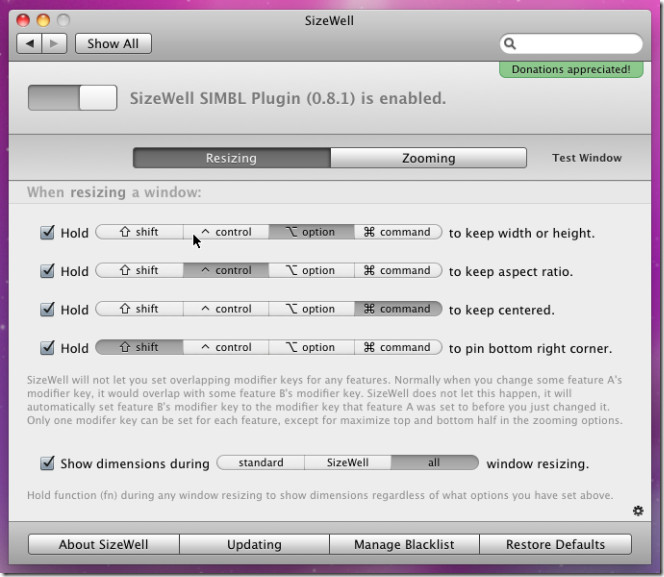This screenshot has height=577, width=664.
Task: Click the Donations appreciated! banner
Action: coord(571,69)
